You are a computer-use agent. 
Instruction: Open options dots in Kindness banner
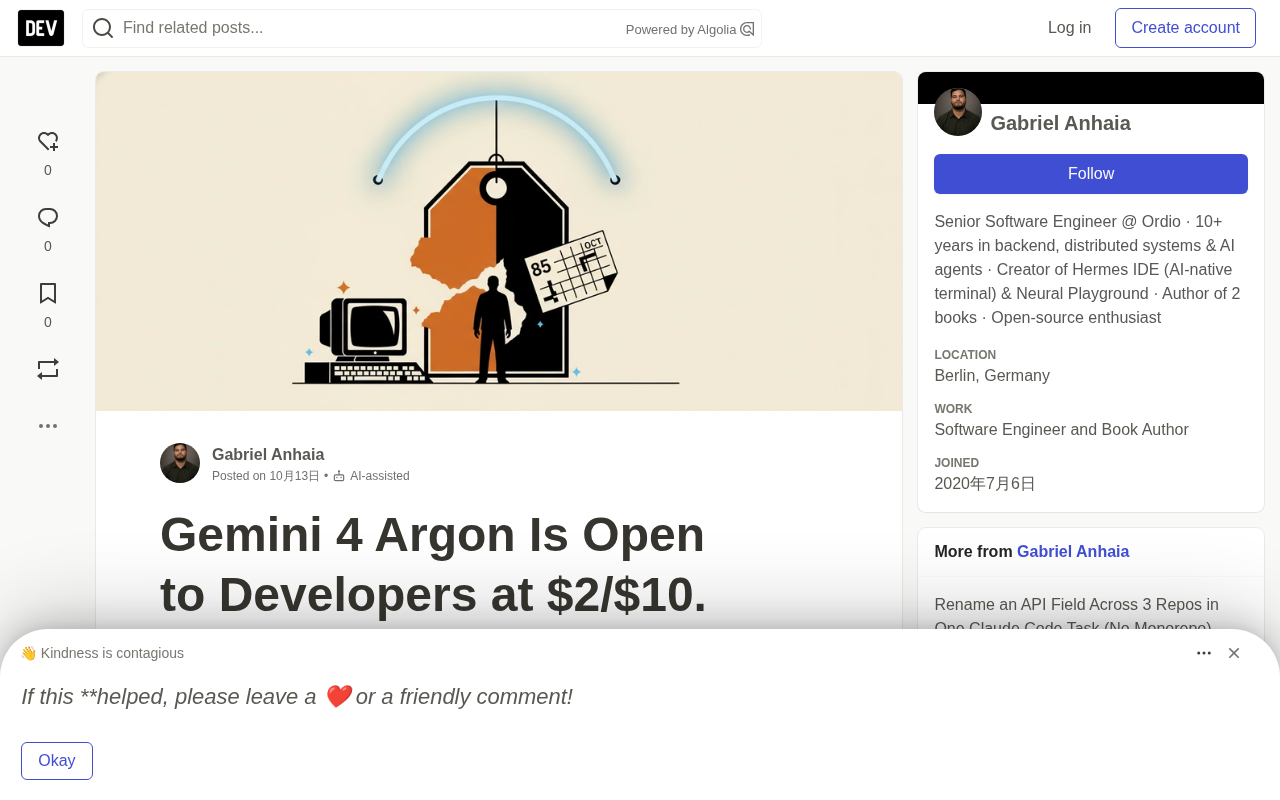coord(1204,653)
